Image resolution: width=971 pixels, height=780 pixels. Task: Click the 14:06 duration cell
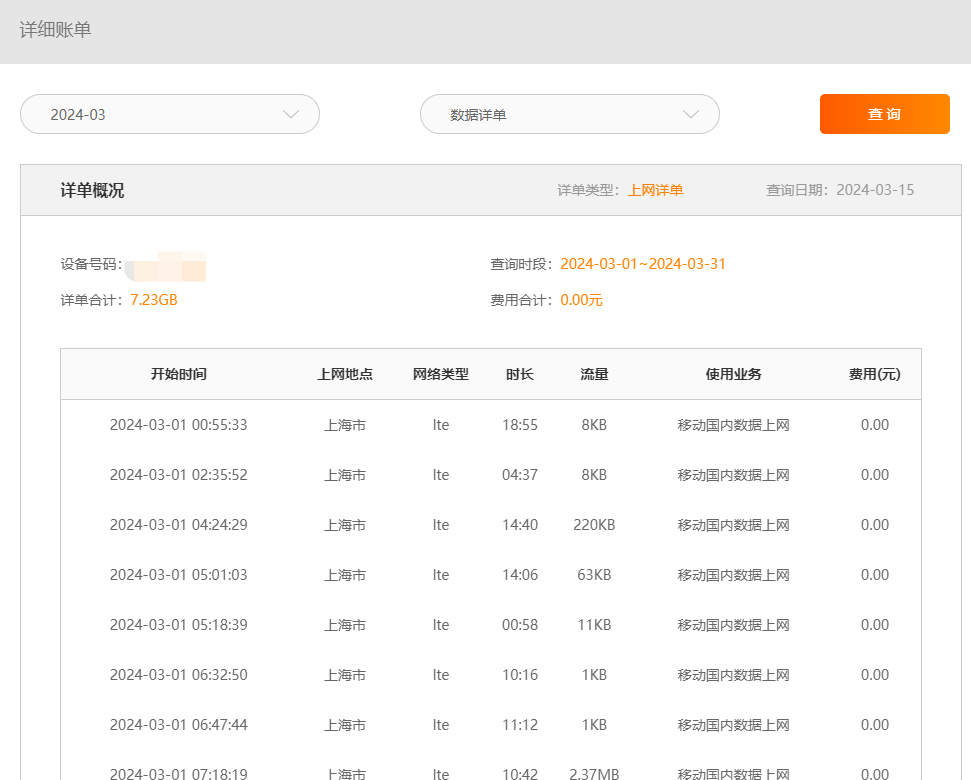coord(520,575)
